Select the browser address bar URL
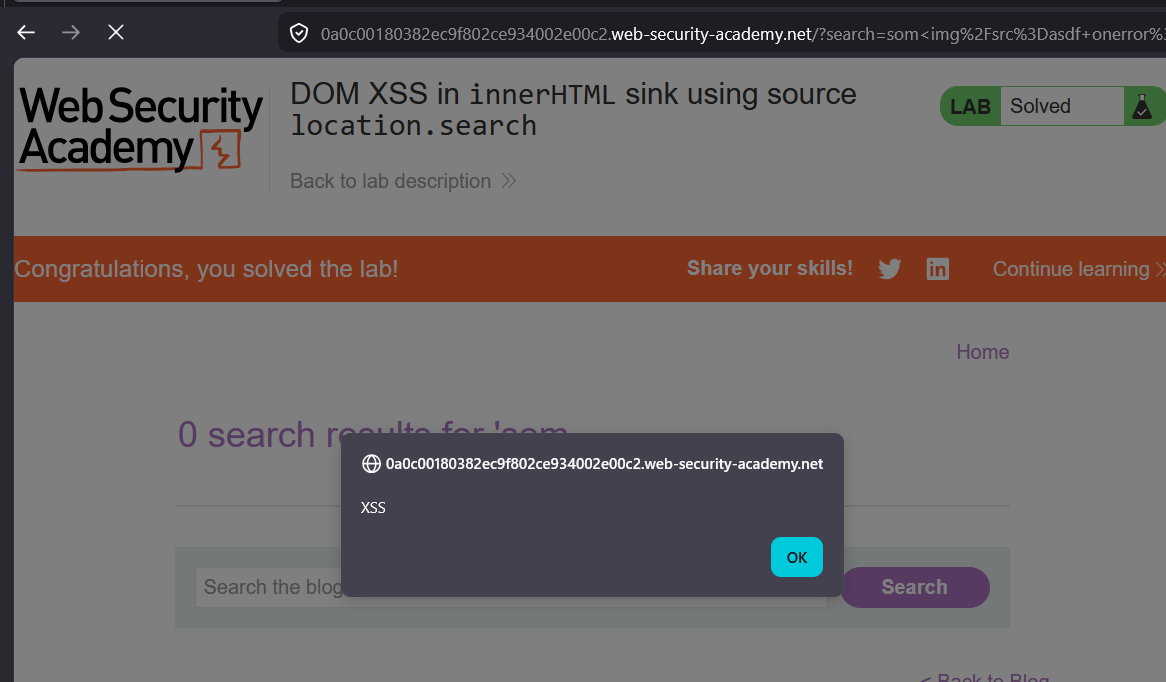The image size is (1166, 682). [742, 33]
